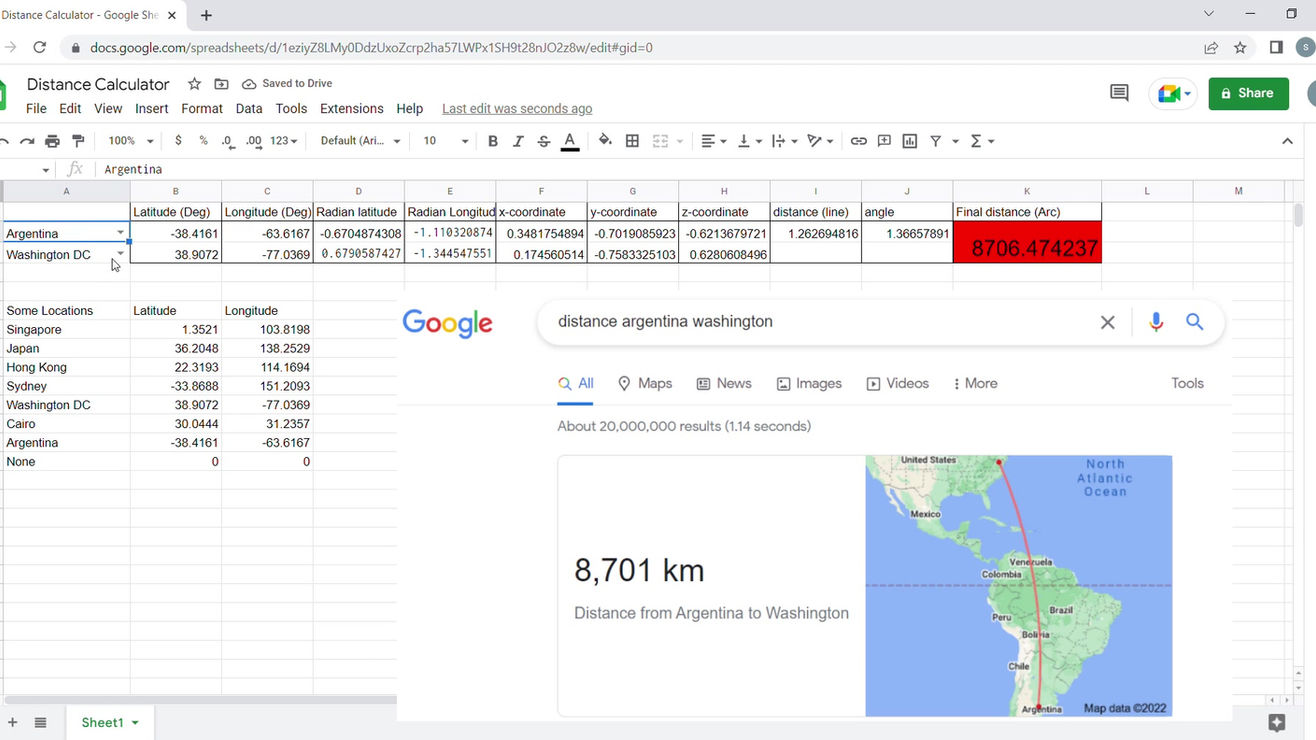Image resolution: width=1316 pixels, height=740 pixels.
Task: Switch to the Images tab in Google results
Action: point(809,384)
